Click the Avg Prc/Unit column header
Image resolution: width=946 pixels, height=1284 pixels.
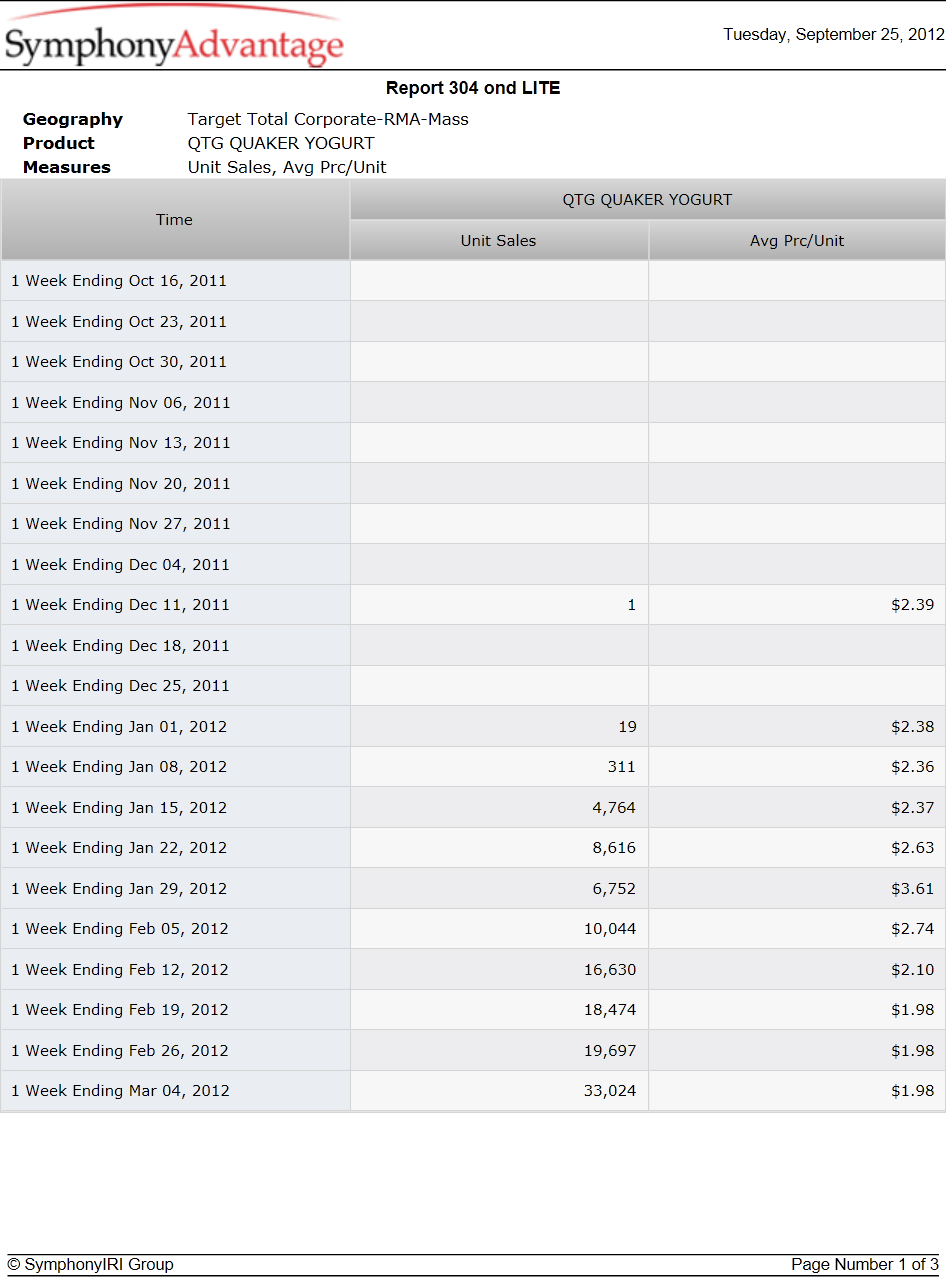(x=797, y=241)
